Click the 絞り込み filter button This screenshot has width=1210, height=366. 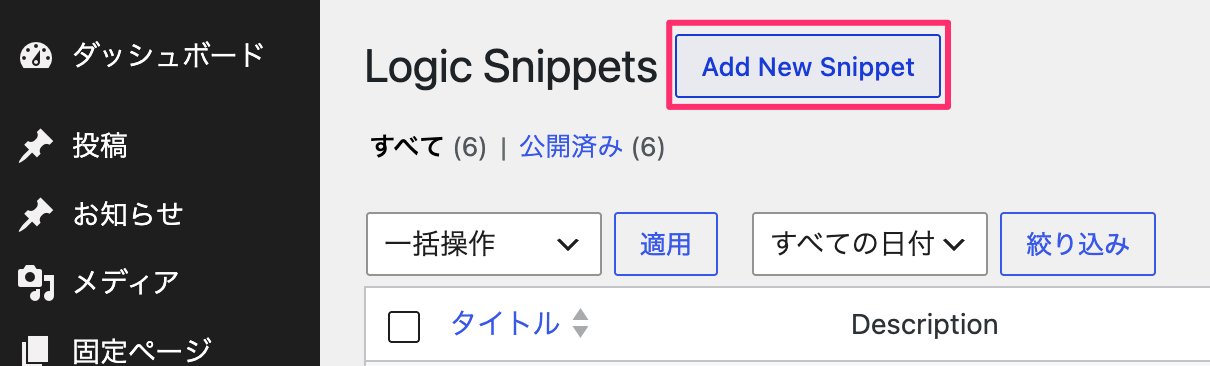[1078, 243]
